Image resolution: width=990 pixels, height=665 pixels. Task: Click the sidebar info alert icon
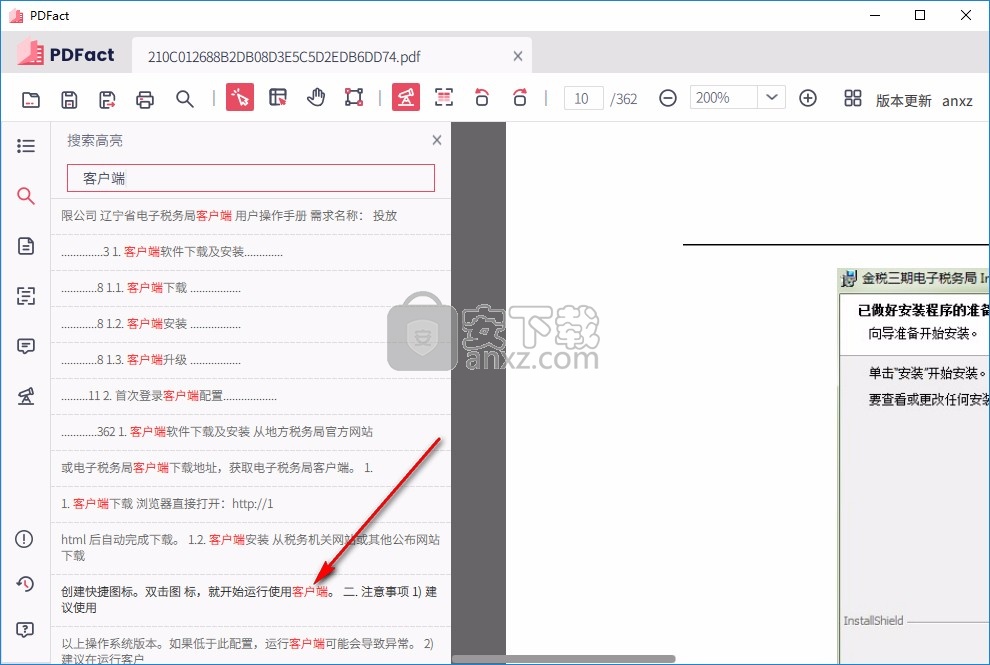click(24, 539)
